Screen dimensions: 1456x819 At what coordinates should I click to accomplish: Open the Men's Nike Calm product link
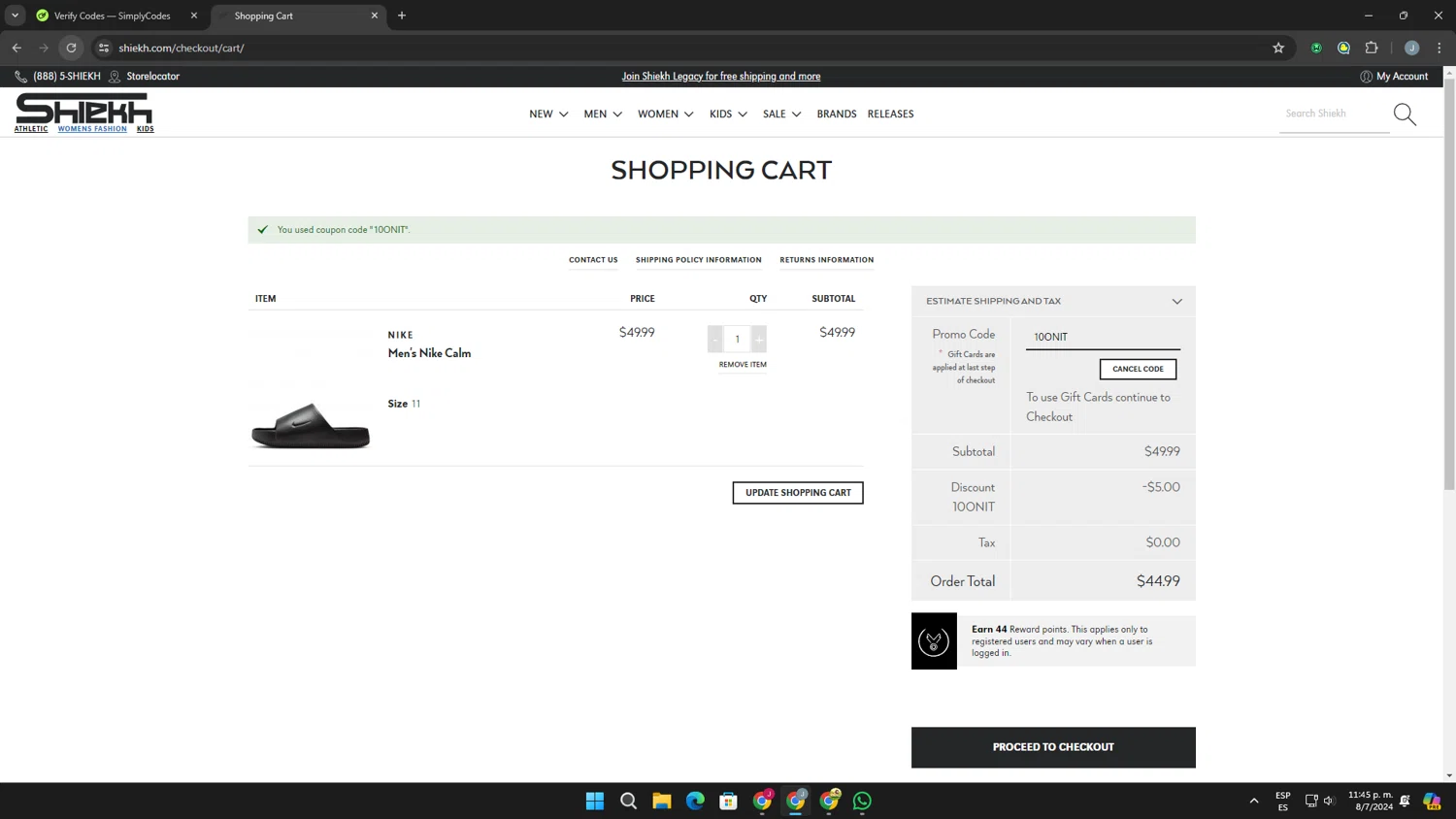tap(429, 353)
